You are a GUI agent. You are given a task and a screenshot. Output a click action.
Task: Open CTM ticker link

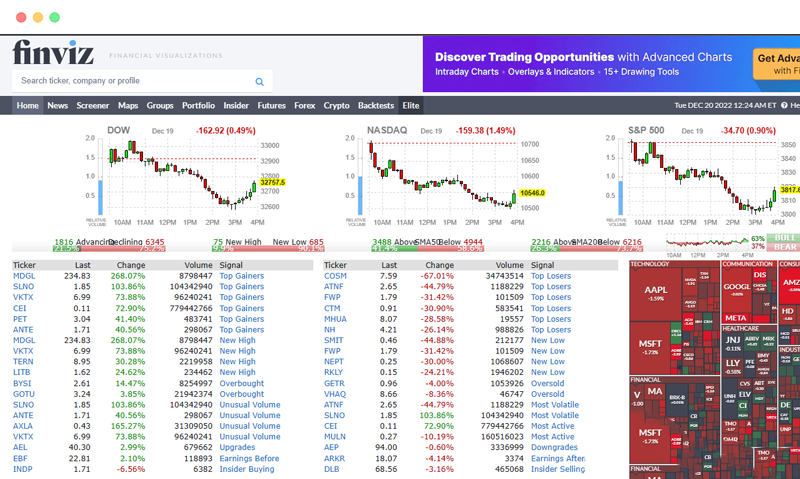[332, 308]
